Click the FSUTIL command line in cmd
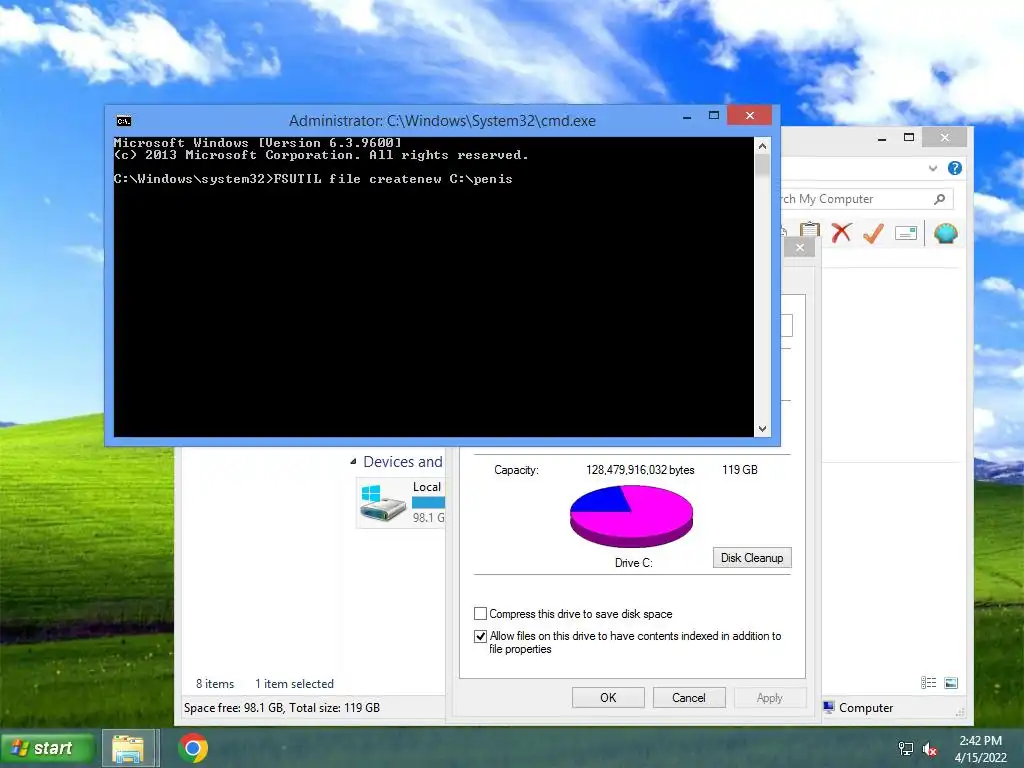 click(x=313, y=179)
